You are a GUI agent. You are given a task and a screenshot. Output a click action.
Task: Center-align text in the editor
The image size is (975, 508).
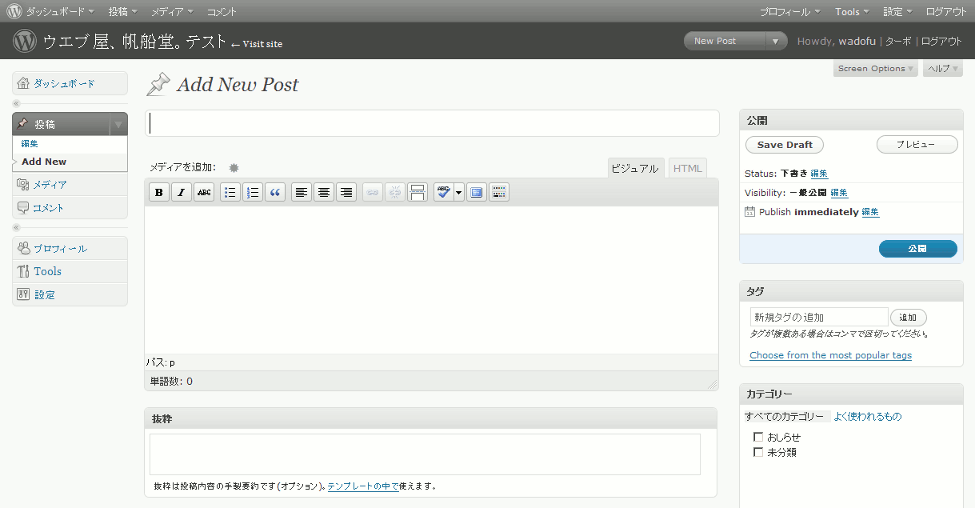coord(324,192)
